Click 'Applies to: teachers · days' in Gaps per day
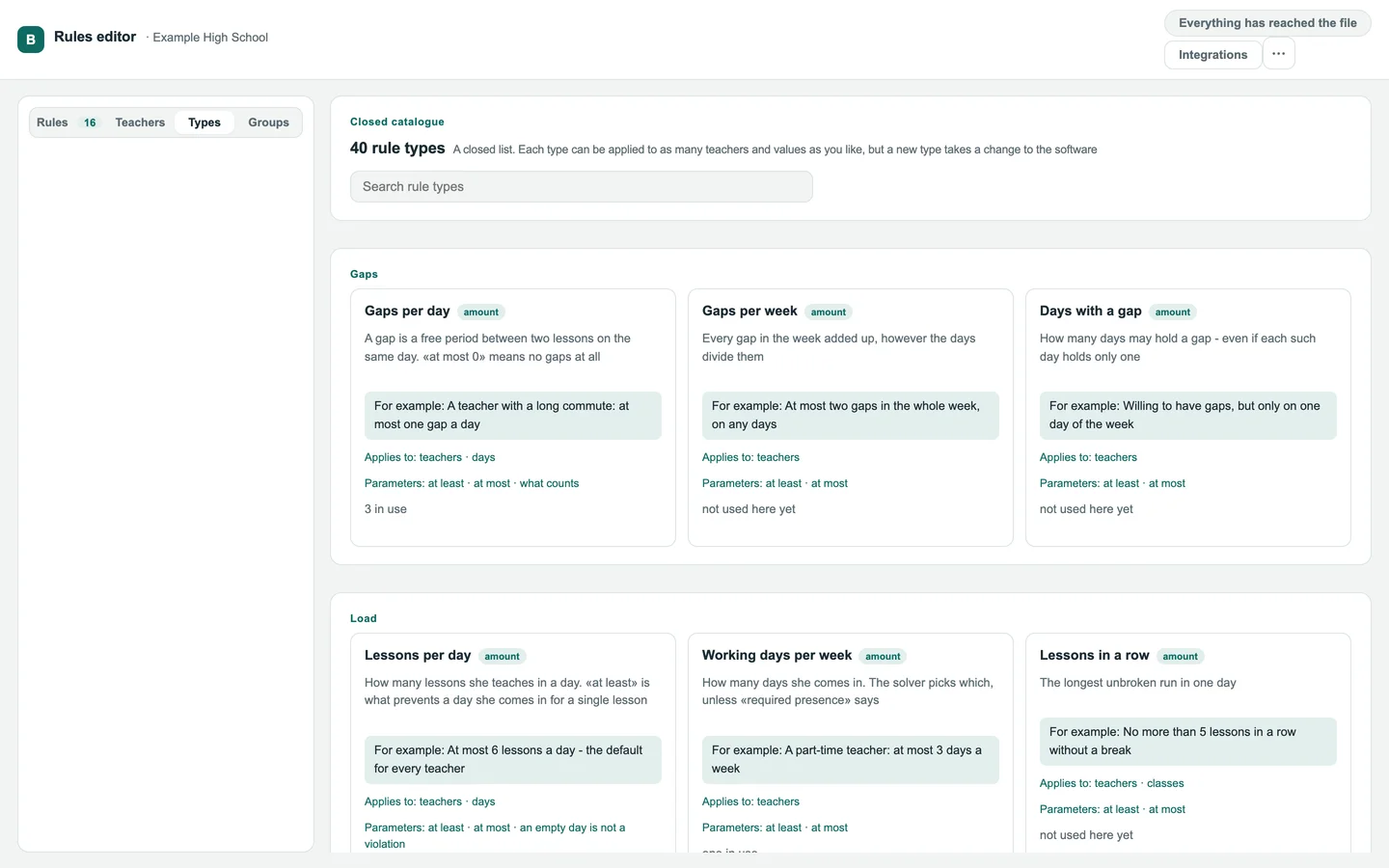Image resolution: width=1389 pixels, height=868 pixels. click(430, 457)
